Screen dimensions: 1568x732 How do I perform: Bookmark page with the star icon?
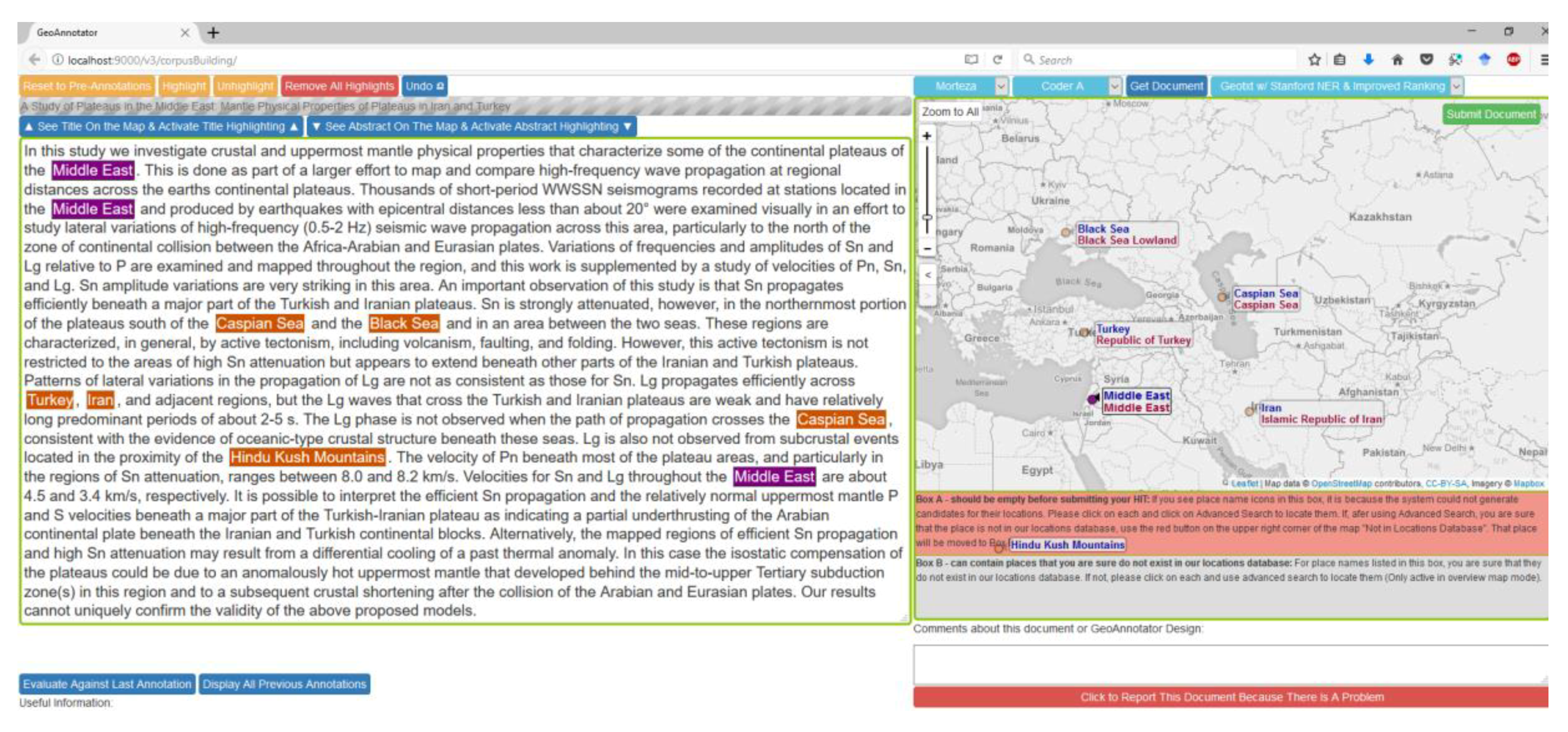[1314, 60]
